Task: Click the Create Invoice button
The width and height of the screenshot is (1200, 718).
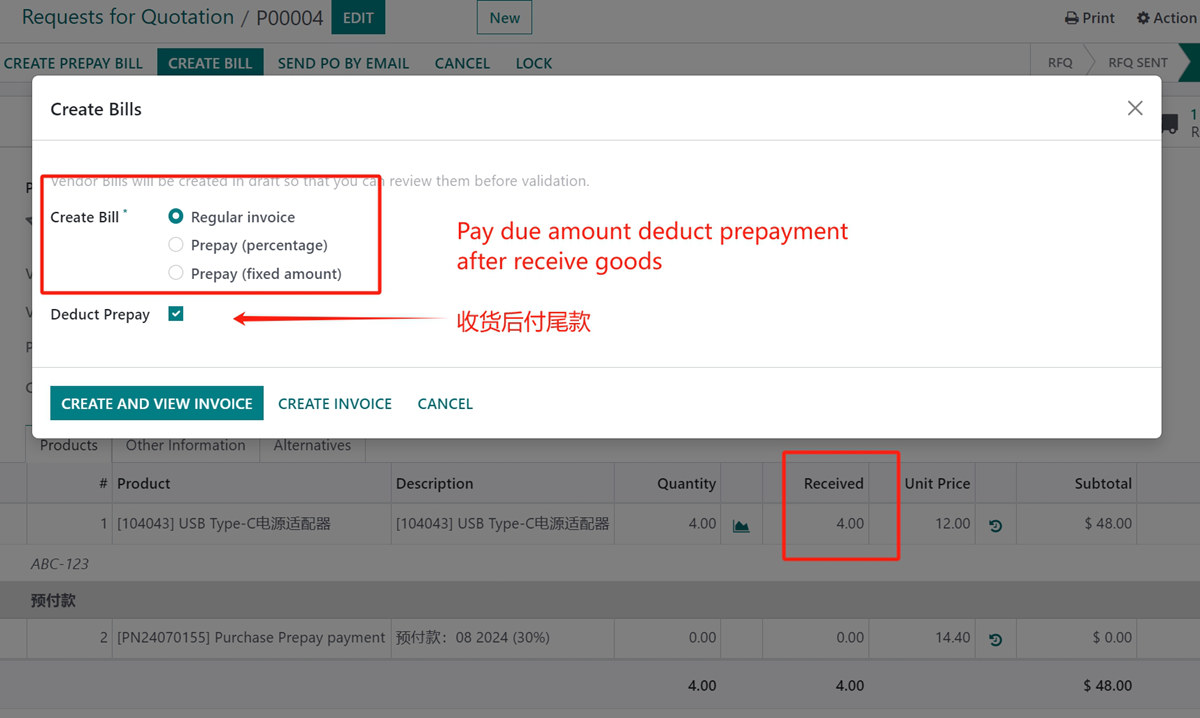Action: pyautogui.click(x=335, y=404)
